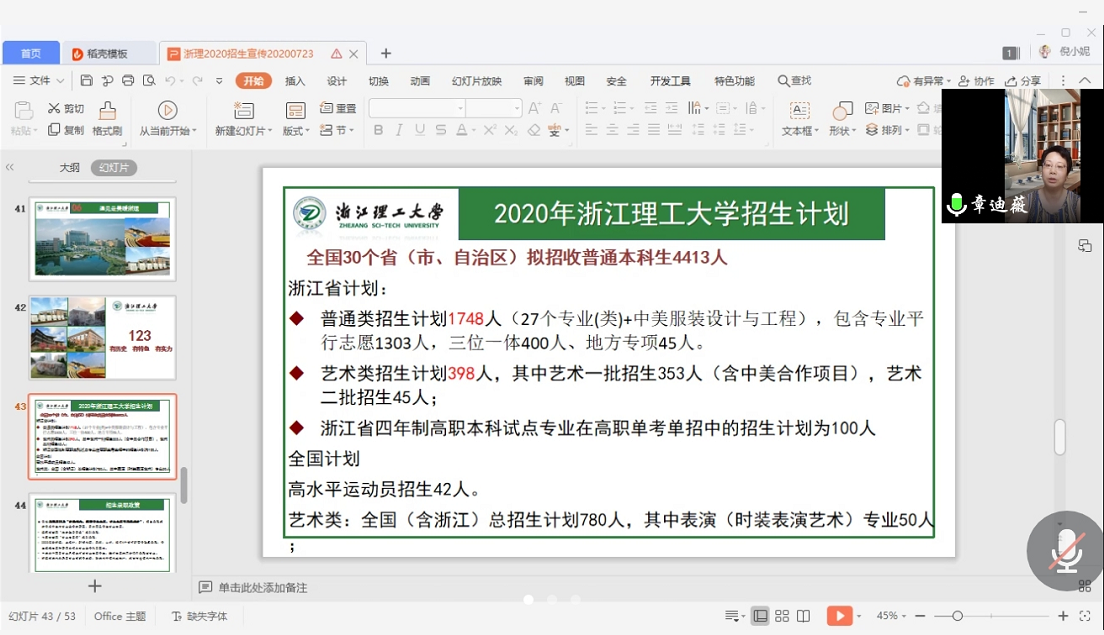Start slideshow from current slide (从当前开始)
This screenshot has height=635, width=1104.
pyautogui.click(x=166, y=118)
